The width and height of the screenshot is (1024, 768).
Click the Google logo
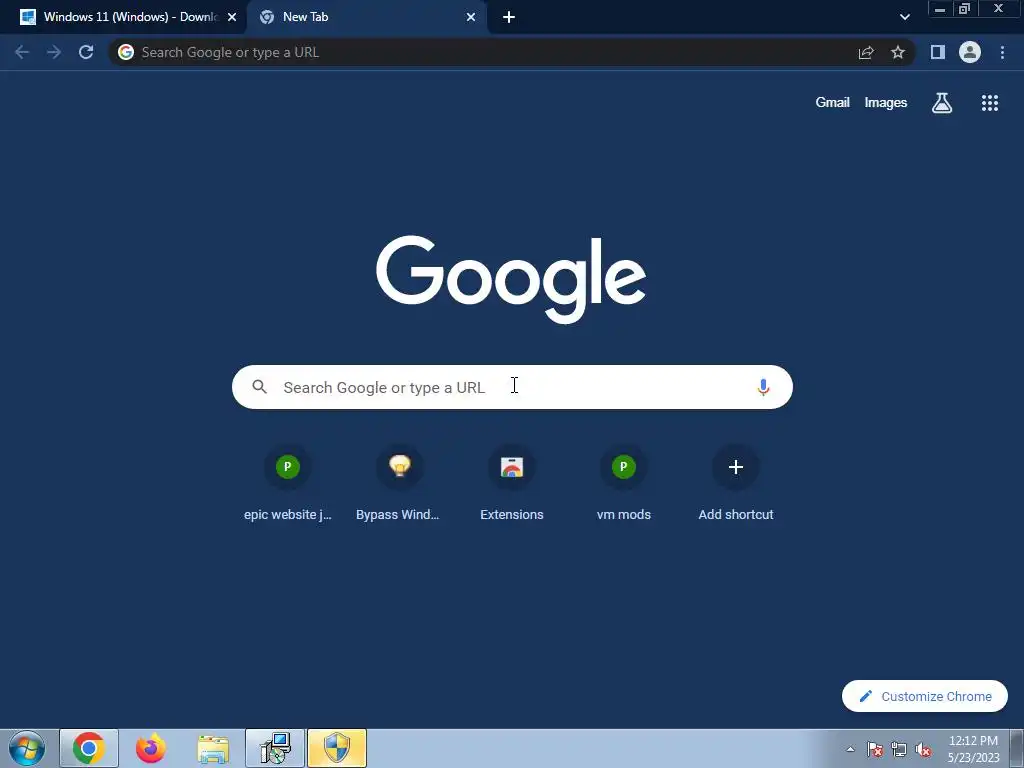pyautogui.click(x=511, y=279)
